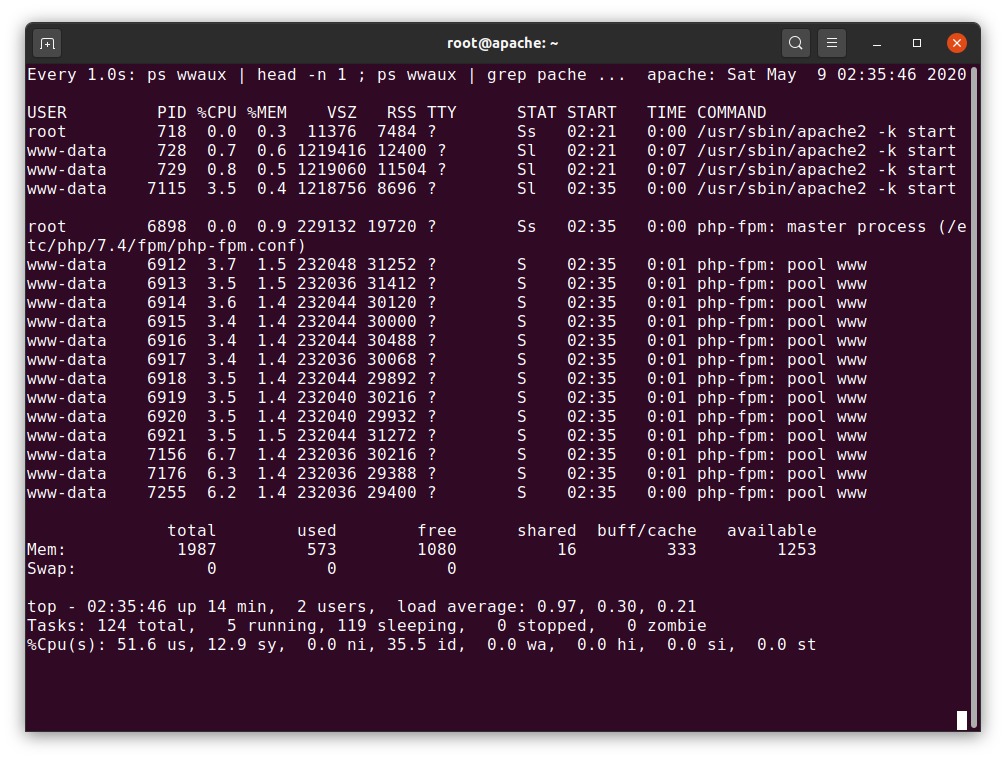
Task: Click the 'Mem:' row label
Action: [x=46, y=550]
